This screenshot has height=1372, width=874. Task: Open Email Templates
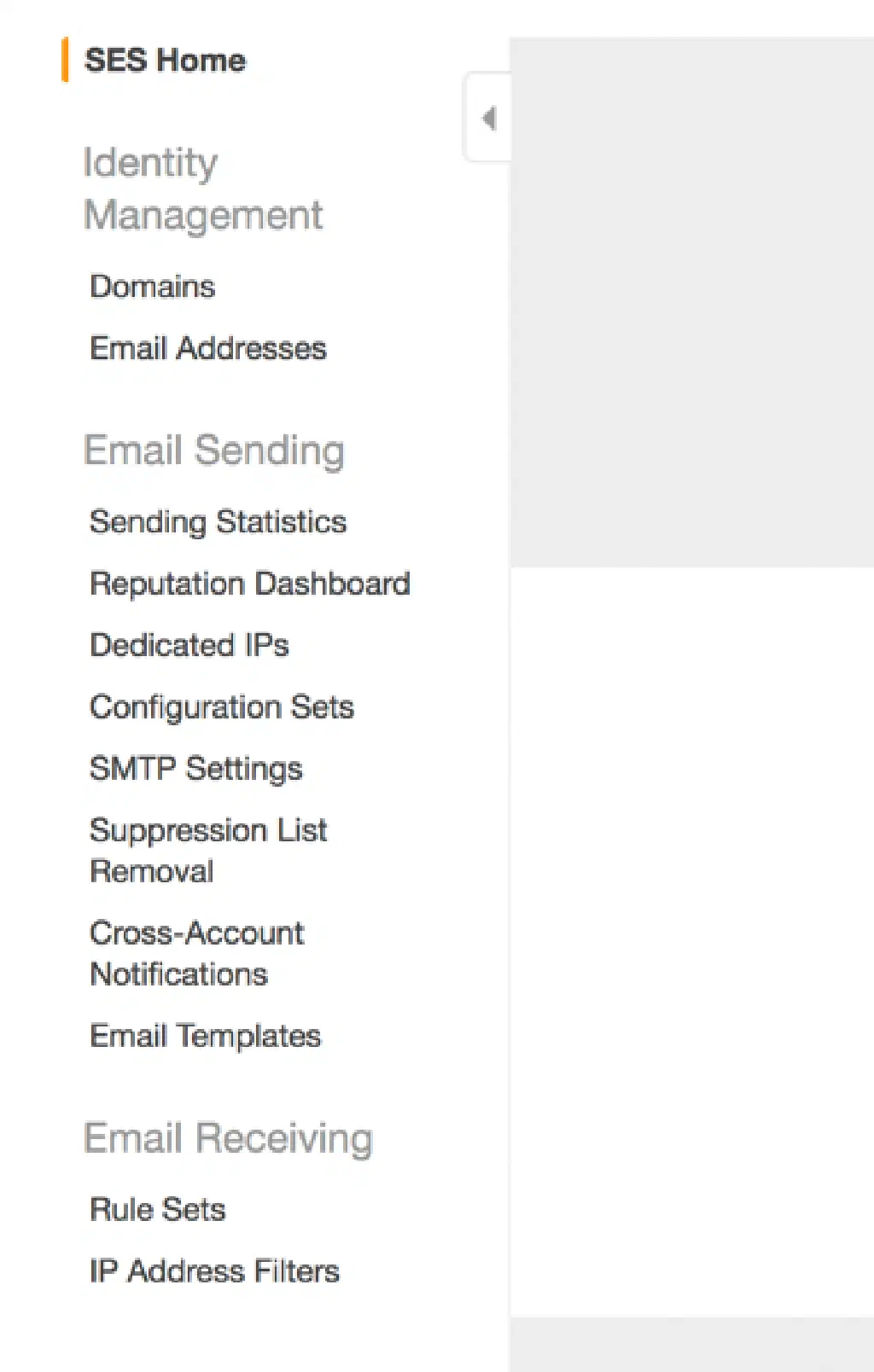[205, 1036]
